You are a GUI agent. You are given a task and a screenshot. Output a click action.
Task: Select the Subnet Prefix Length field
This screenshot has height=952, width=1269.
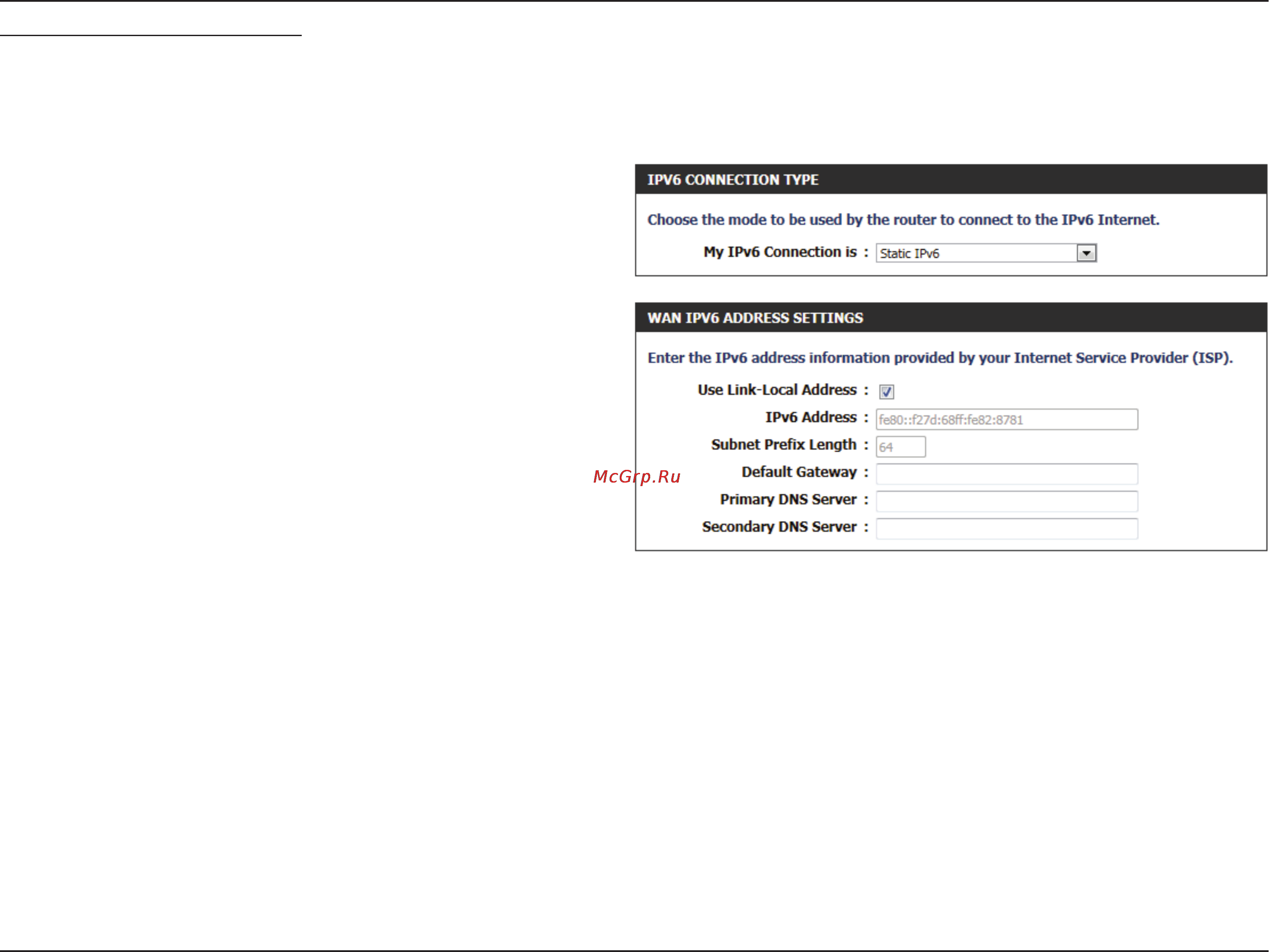900,447
